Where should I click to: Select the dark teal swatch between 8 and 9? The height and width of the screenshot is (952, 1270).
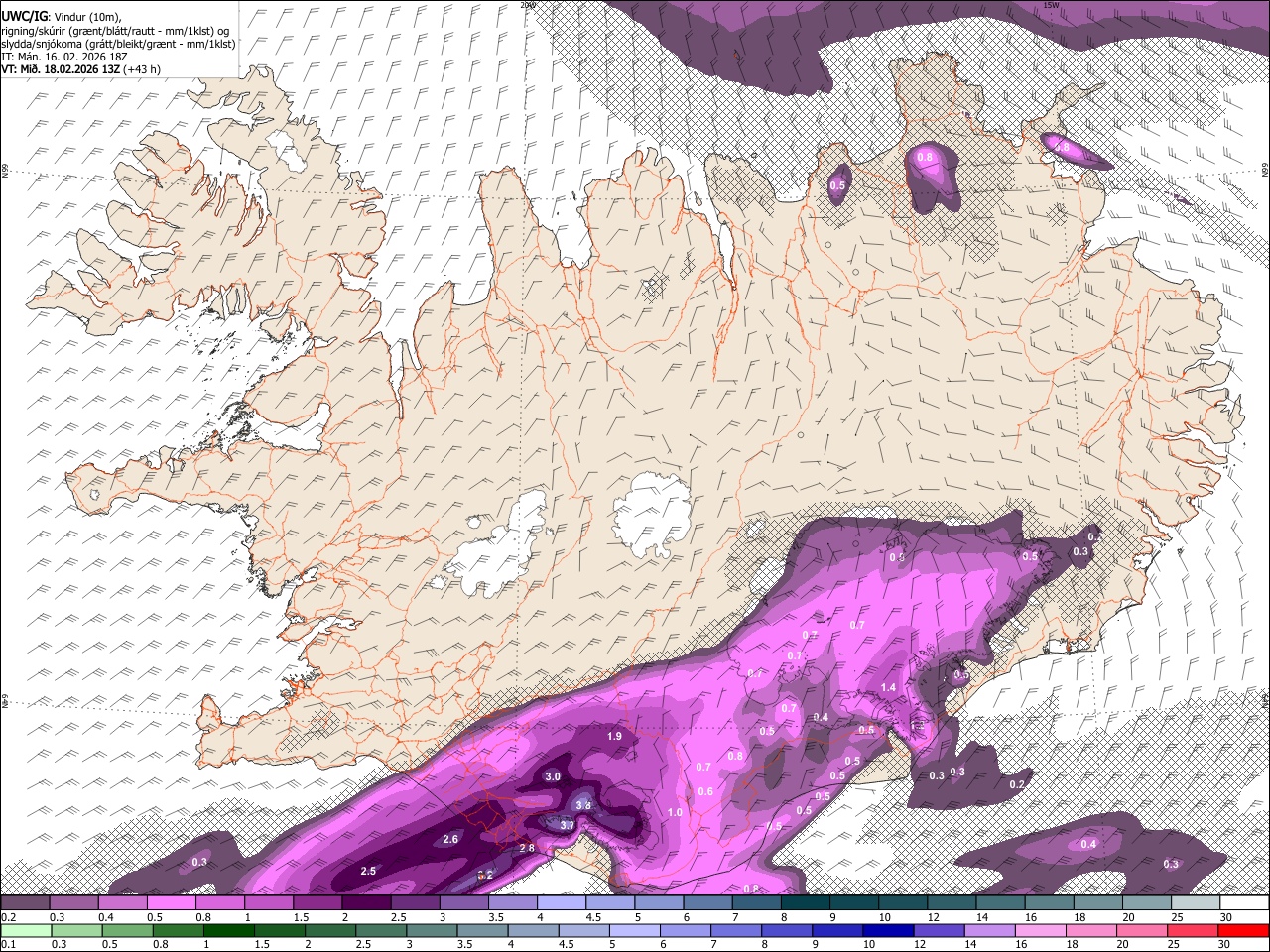point(805,903)
